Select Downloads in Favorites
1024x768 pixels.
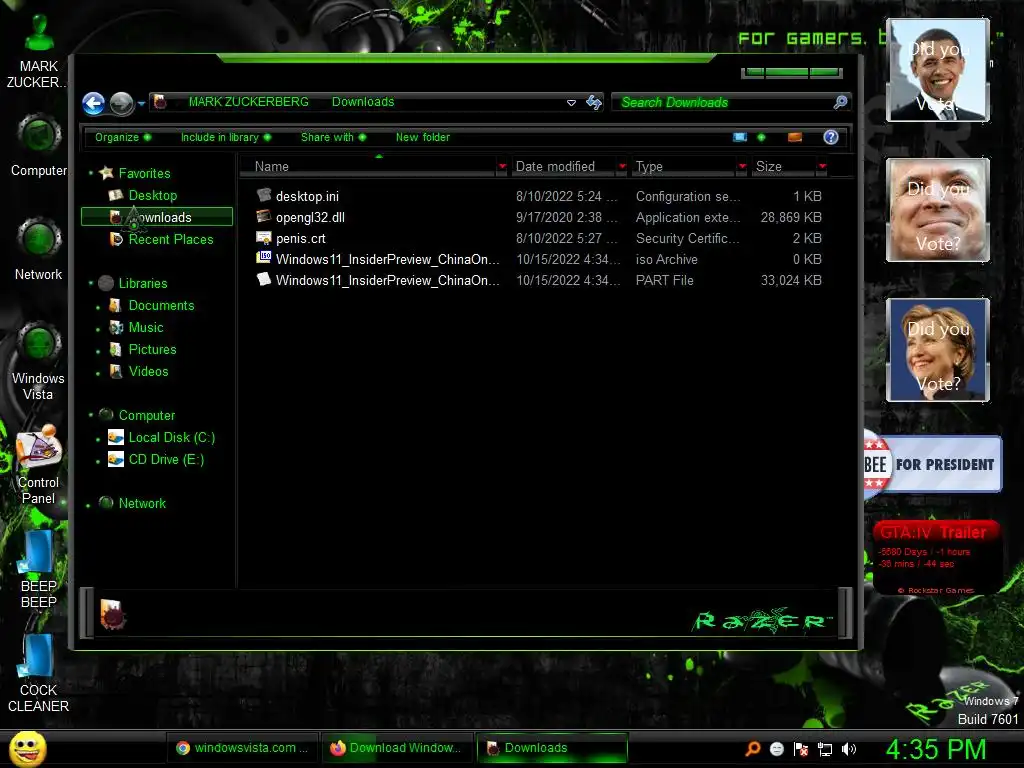[x=157, y=217]
